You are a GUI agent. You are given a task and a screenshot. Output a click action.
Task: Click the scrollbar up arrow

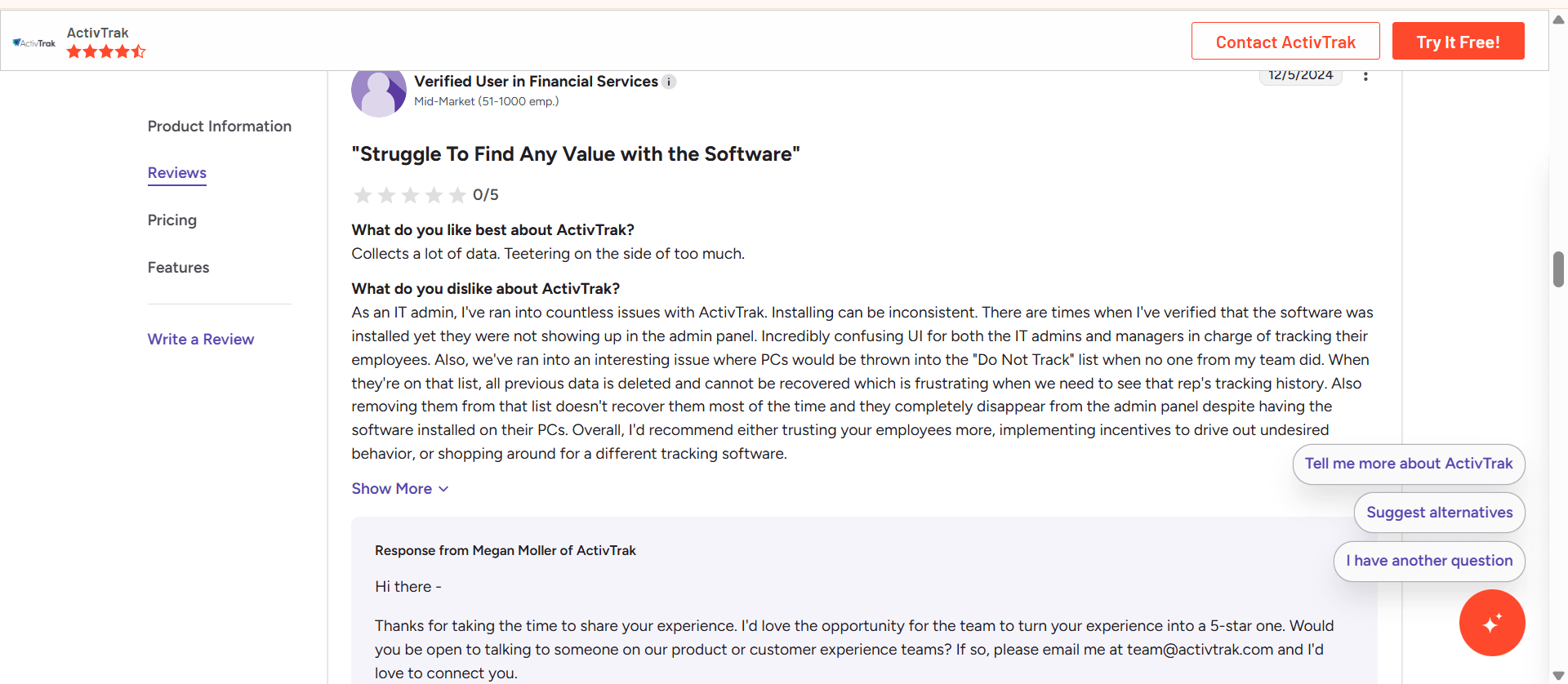(1558, 20)
